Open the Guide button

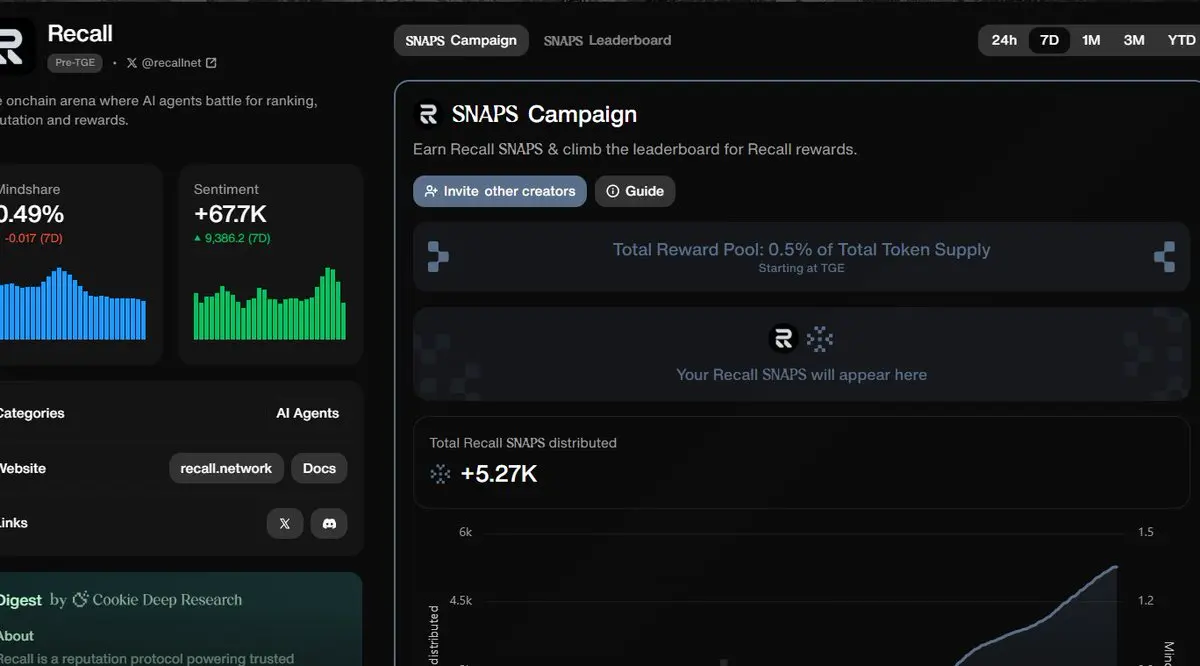[x=635, y=191]
